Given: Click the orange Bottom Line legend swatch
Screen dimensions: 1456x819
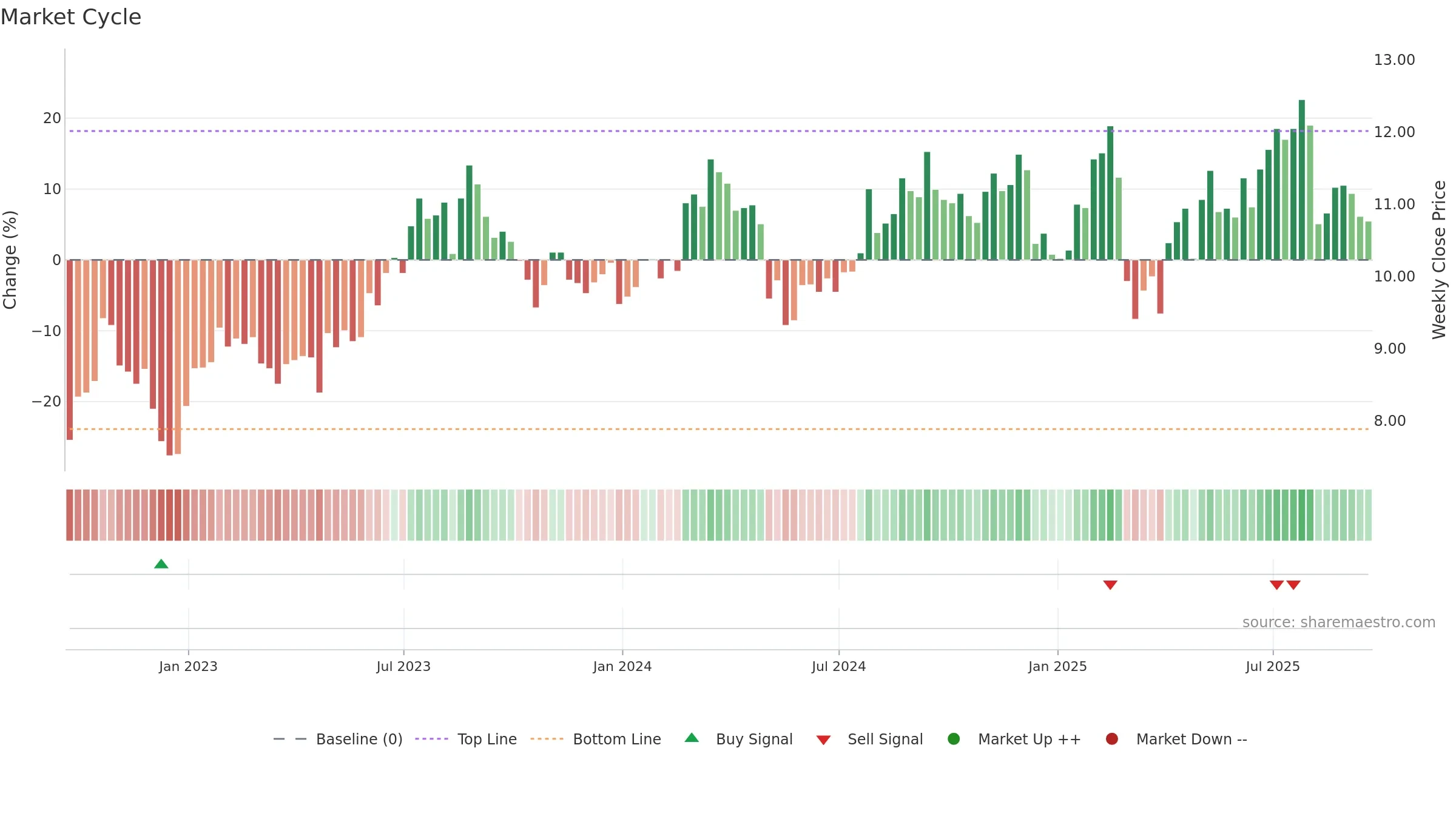Looking at the screenshot, I should (x=547, y=739).
